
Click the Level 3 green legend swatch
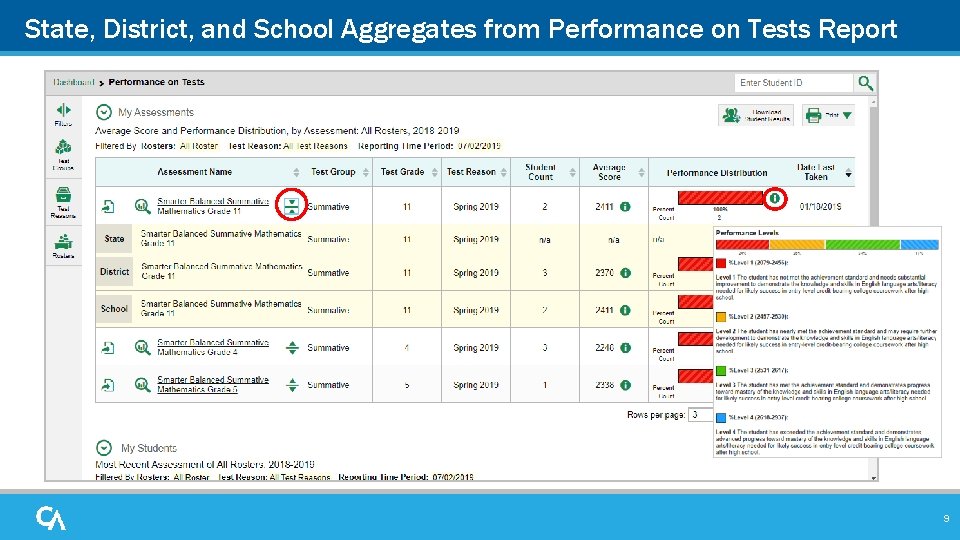tap(721, 370)
